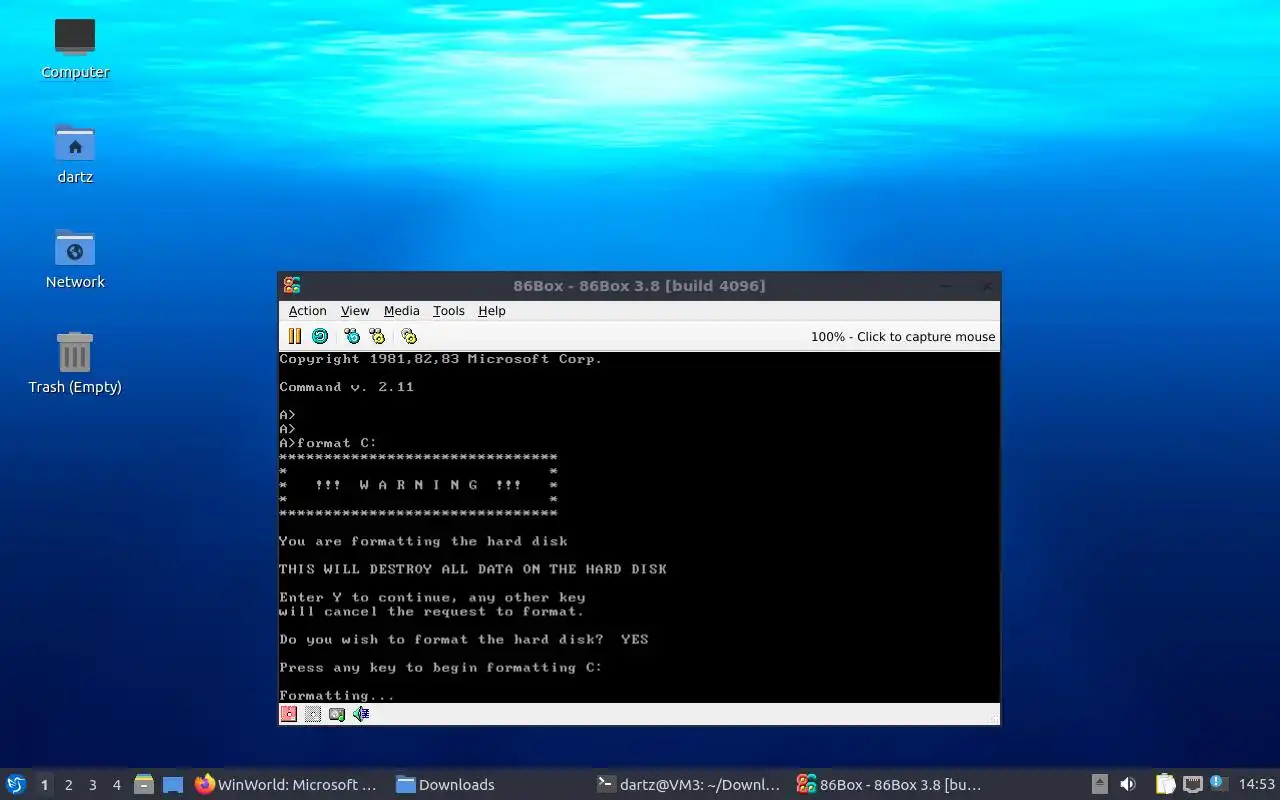Send Ctrl+Alt+Esc using the toolbar icon
The height and width of the screenshot is (800, 1280).
(377, 336)
